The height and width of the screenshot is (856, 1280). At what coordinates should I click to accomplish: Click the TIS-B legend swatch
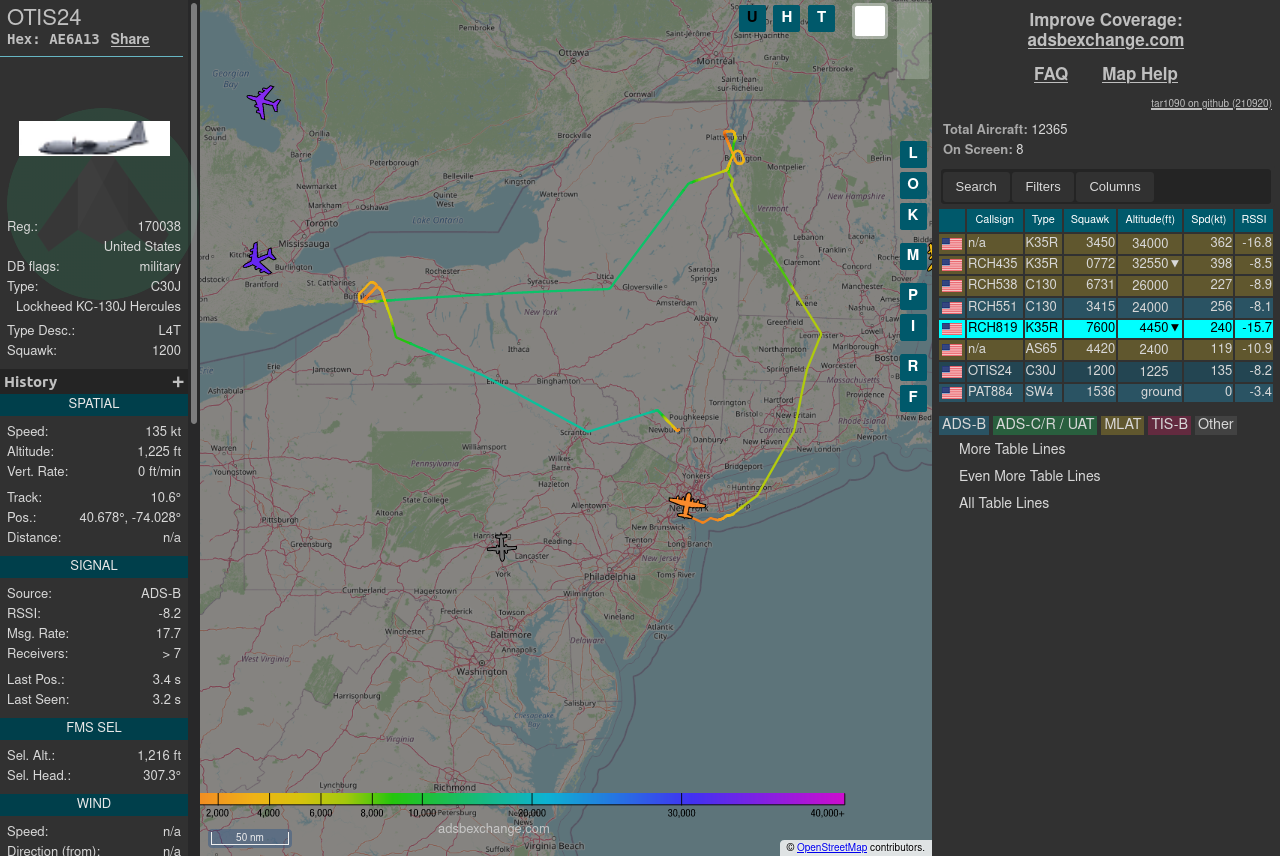pos(1169,425)
